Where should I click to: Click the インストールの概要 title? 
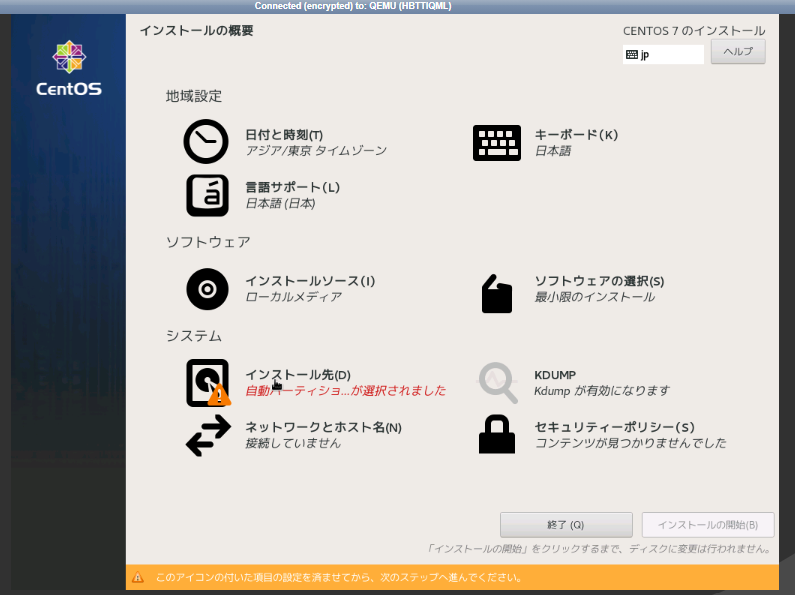point(196,30)
